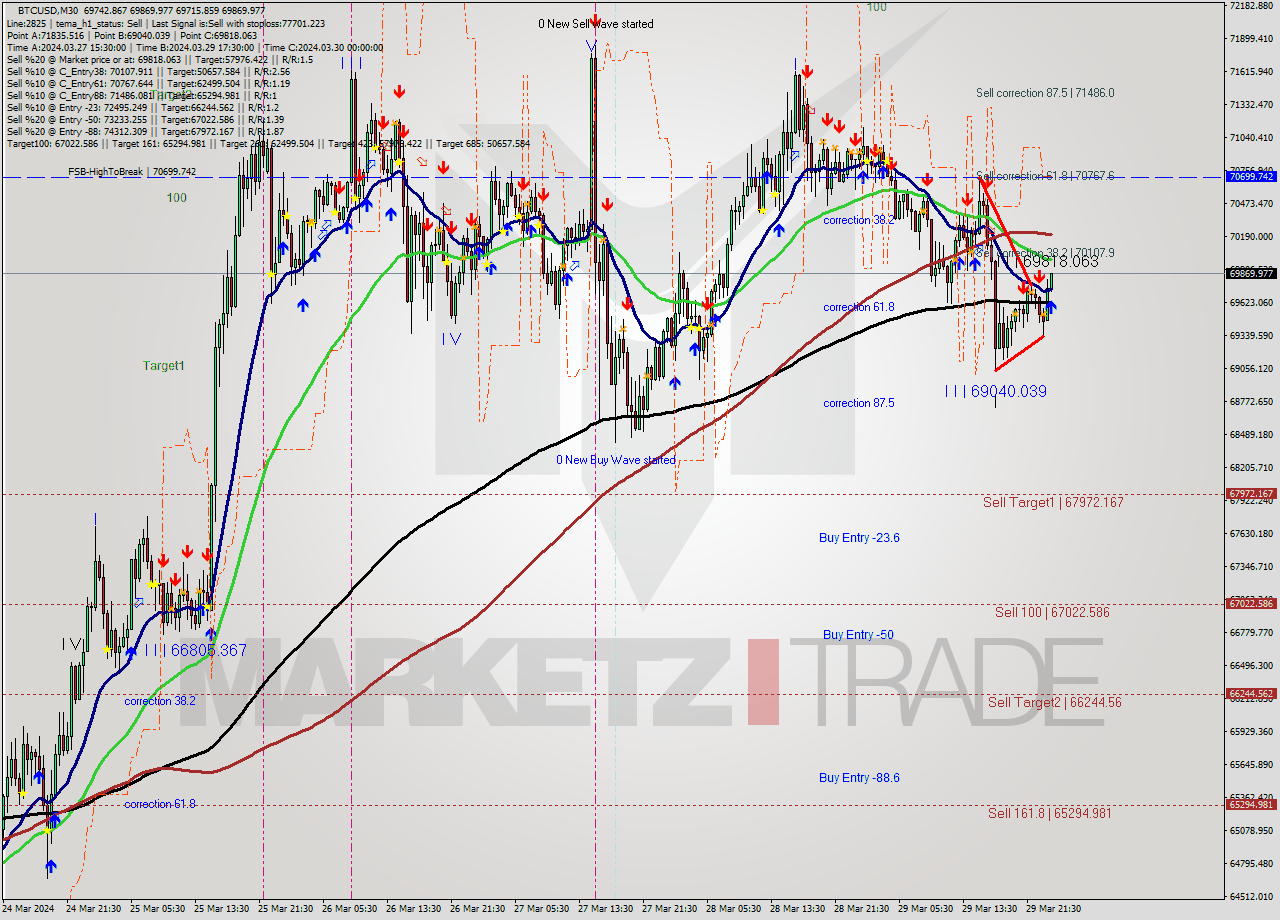Click the 70699.742 price tag on axis
The image size is (1280, 920).
[x=1250, y=176]
